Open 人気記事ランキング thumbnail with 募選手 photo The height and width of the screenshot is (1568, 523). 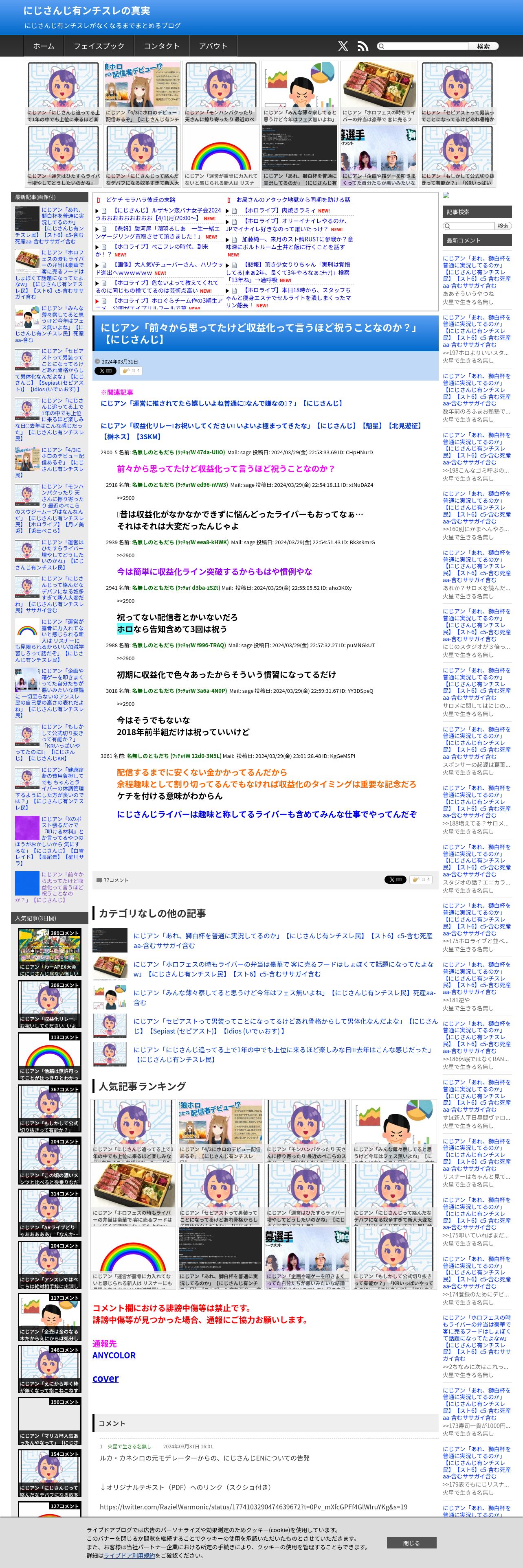(306, 1257)
